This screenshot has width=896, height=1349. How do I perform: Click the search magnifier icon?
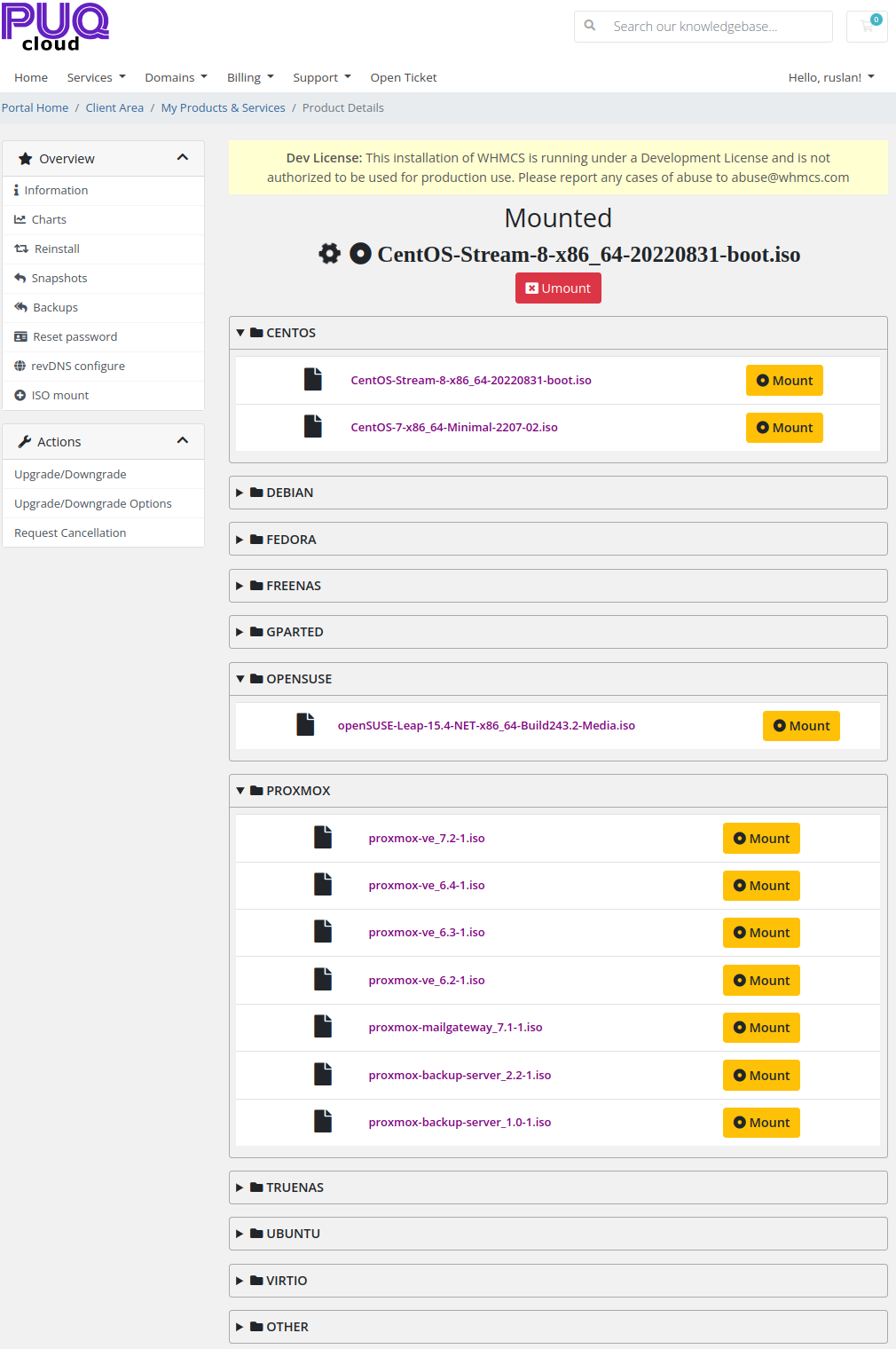coord(590,26)
